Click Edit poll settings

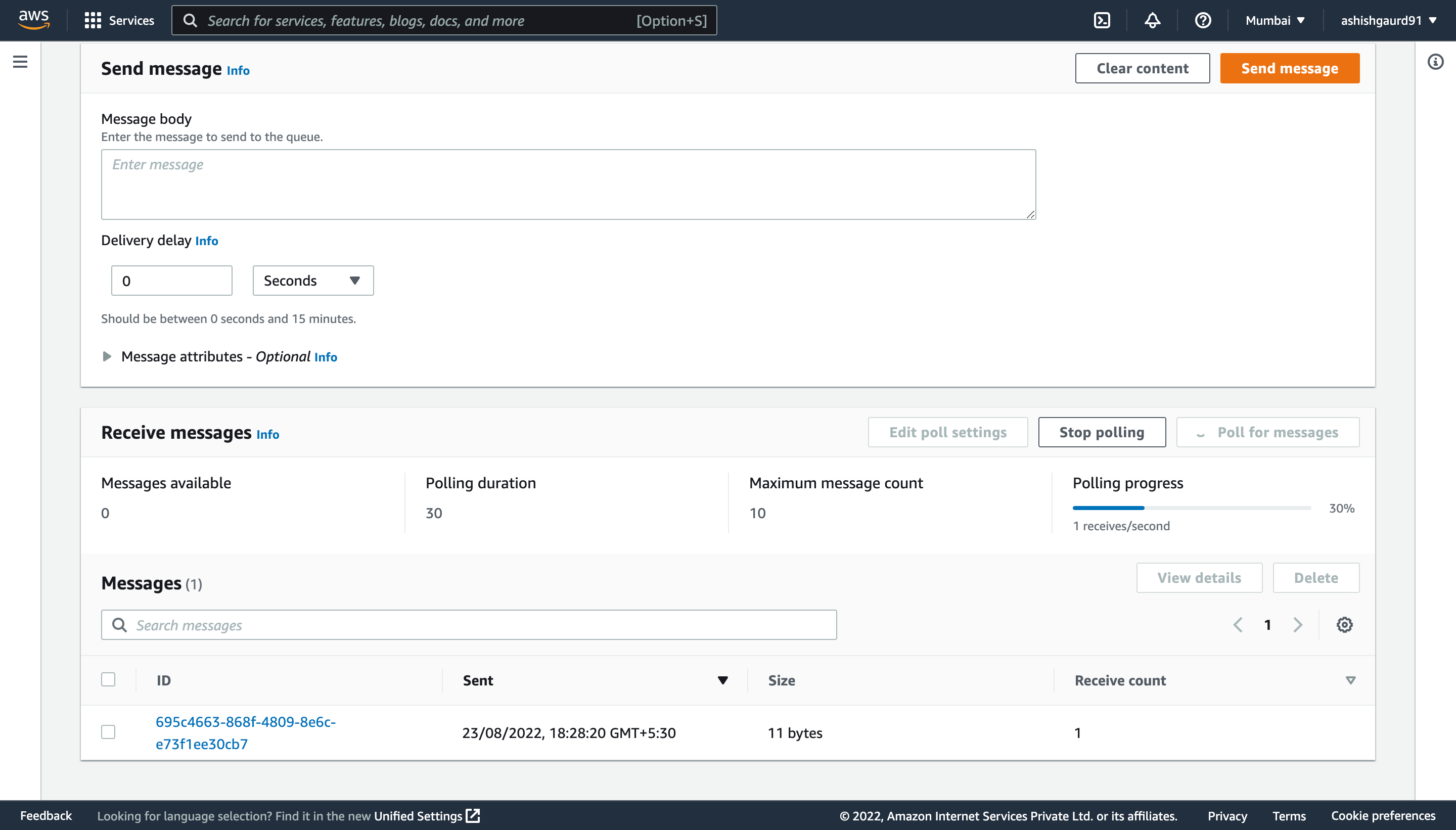(947, 432)
